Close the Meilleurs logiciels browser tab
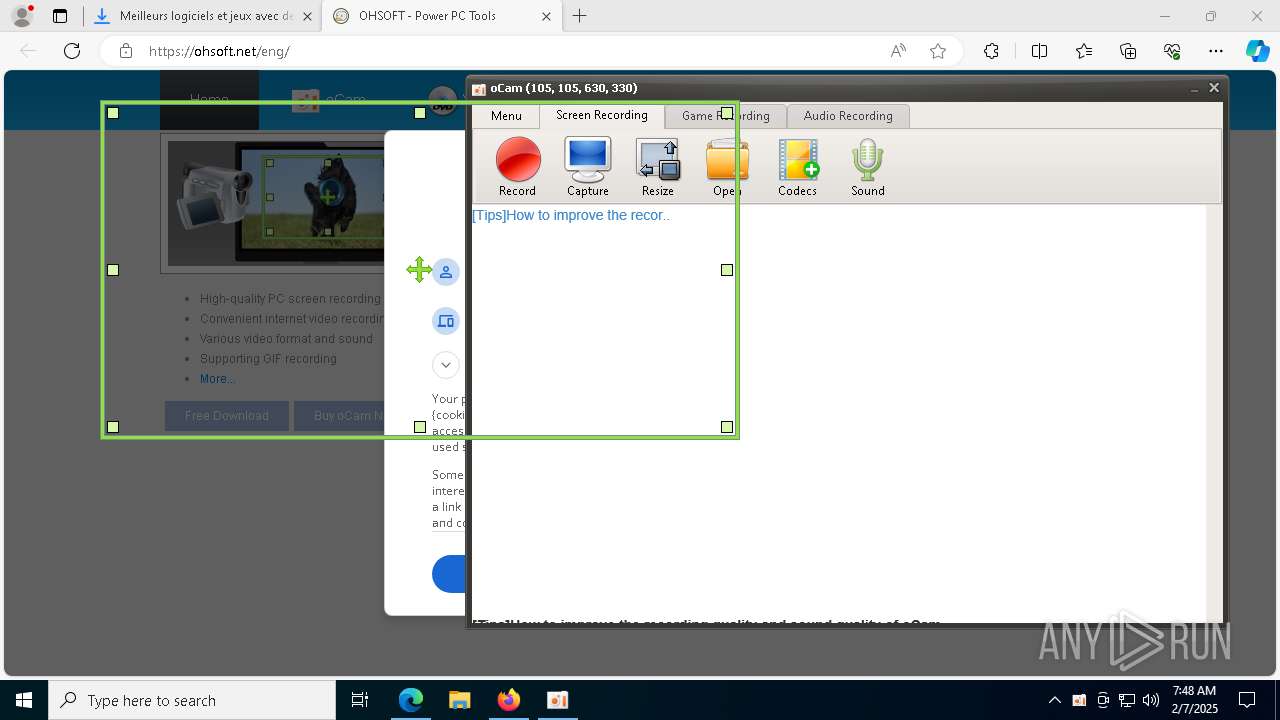The image size is (1280, 720). coord(308,16)
